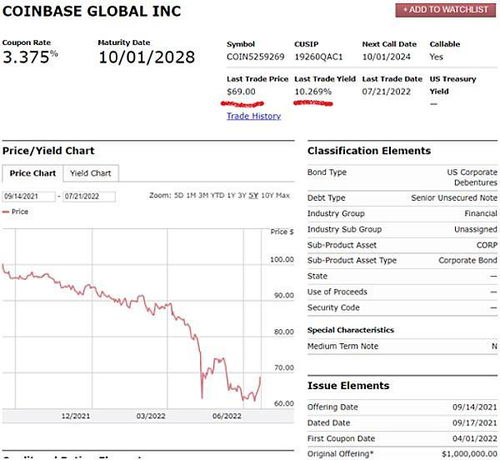This screenshot has width=500, height=460.
Task: Click the CUSIP value 19260QAC1
Action: point(318,57)
